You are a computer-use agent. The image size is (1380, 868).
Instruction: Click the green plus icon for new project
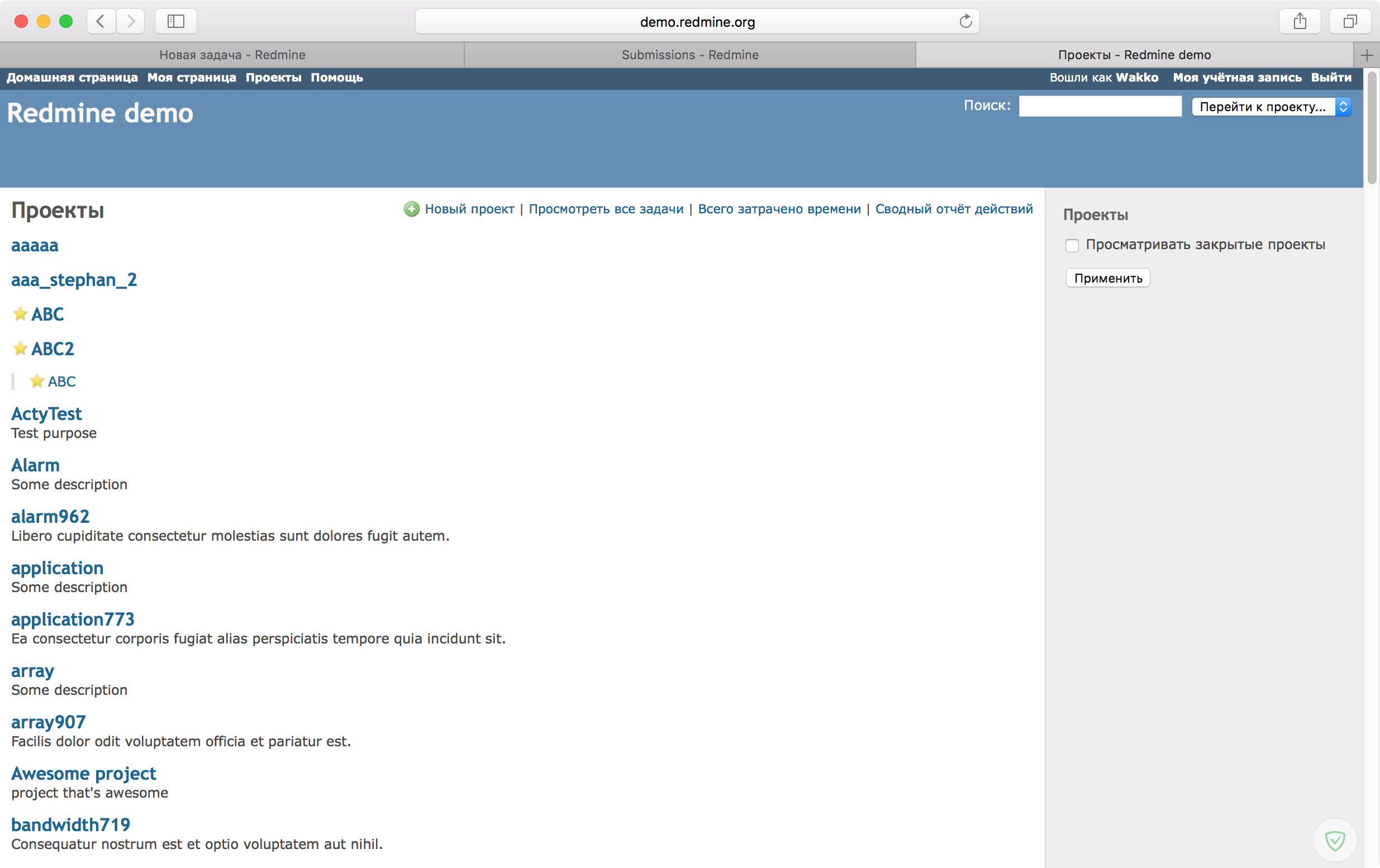click(x=411, y=209)
